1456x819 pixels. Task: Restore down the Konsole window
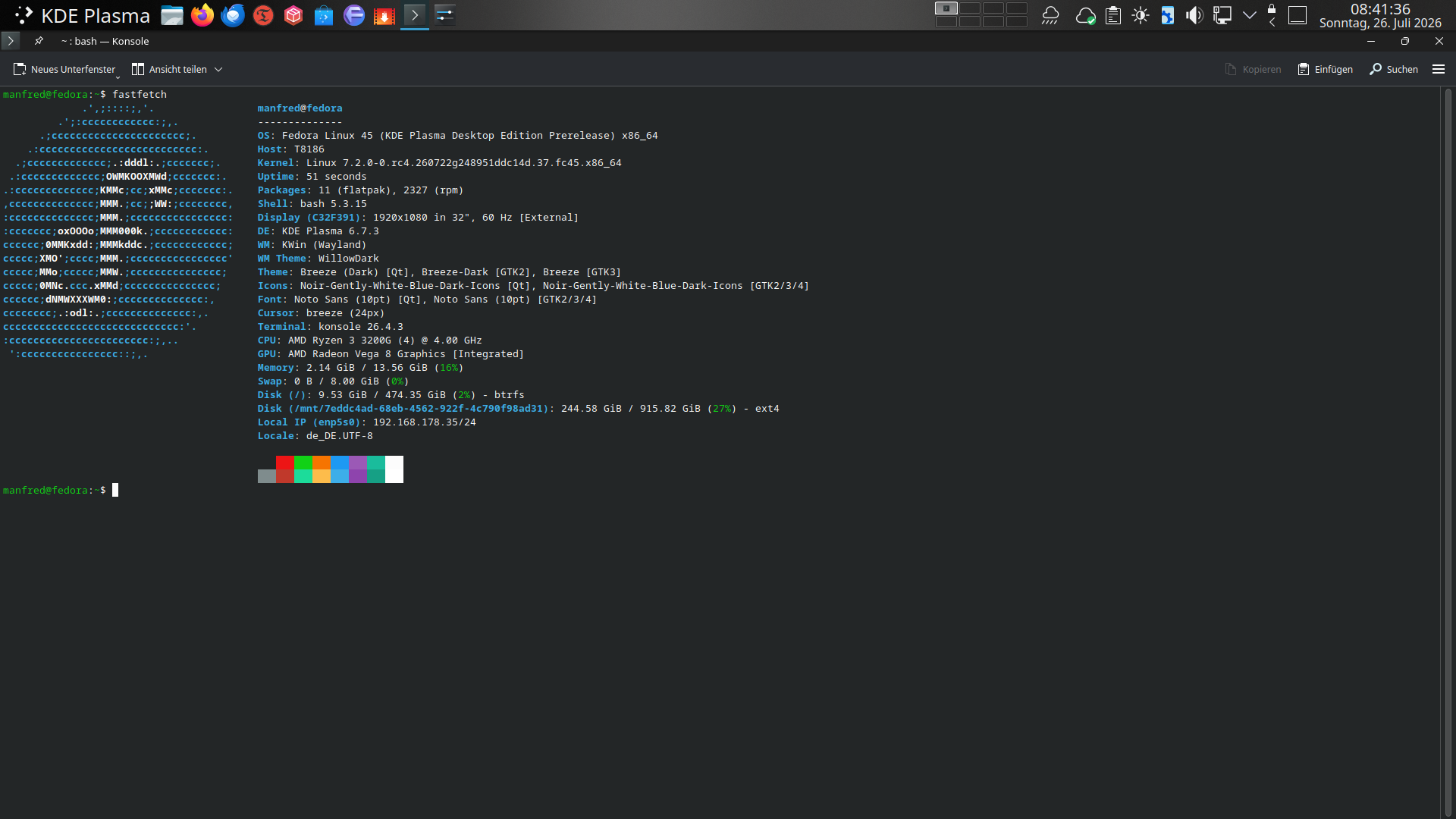[x=1405, y=41]
